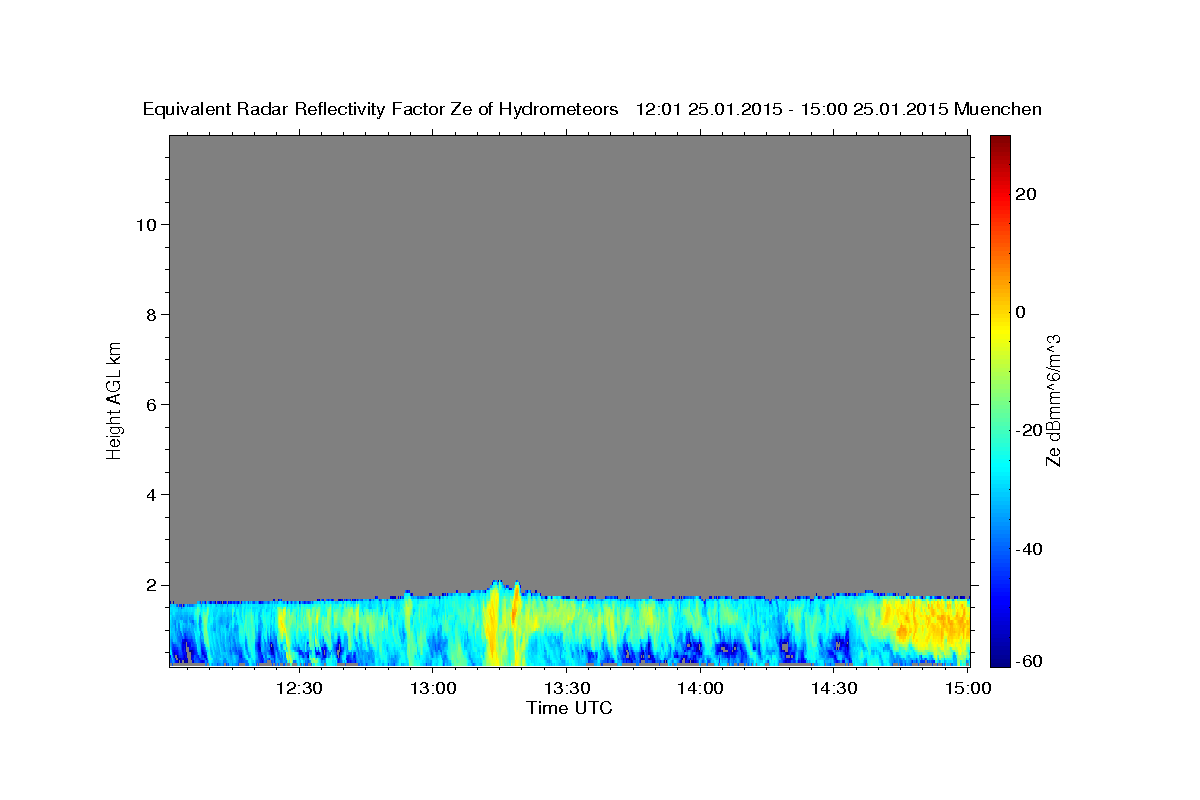Click the 12:30 time tick label
Screen dimensions: 1200x800
(299, 688)
